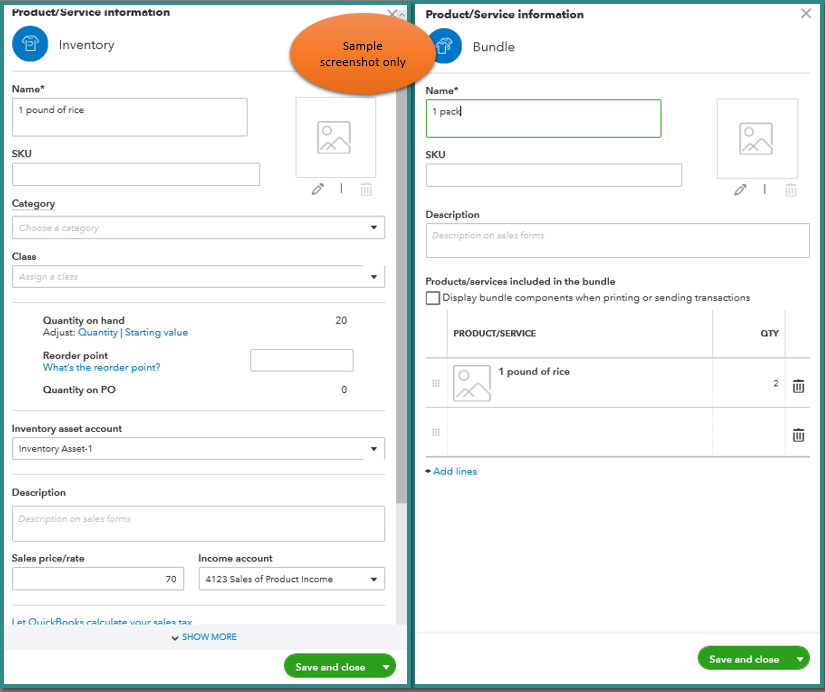Click the Quantity adjust link
This screenshot has width=825, height=692.
pyautogui.click(x=98, y=333)
